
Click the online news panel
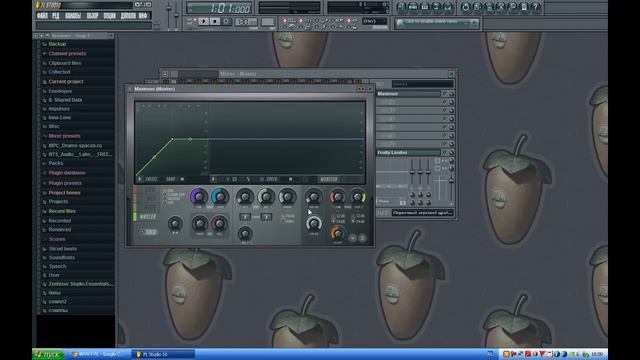[437, 23]
